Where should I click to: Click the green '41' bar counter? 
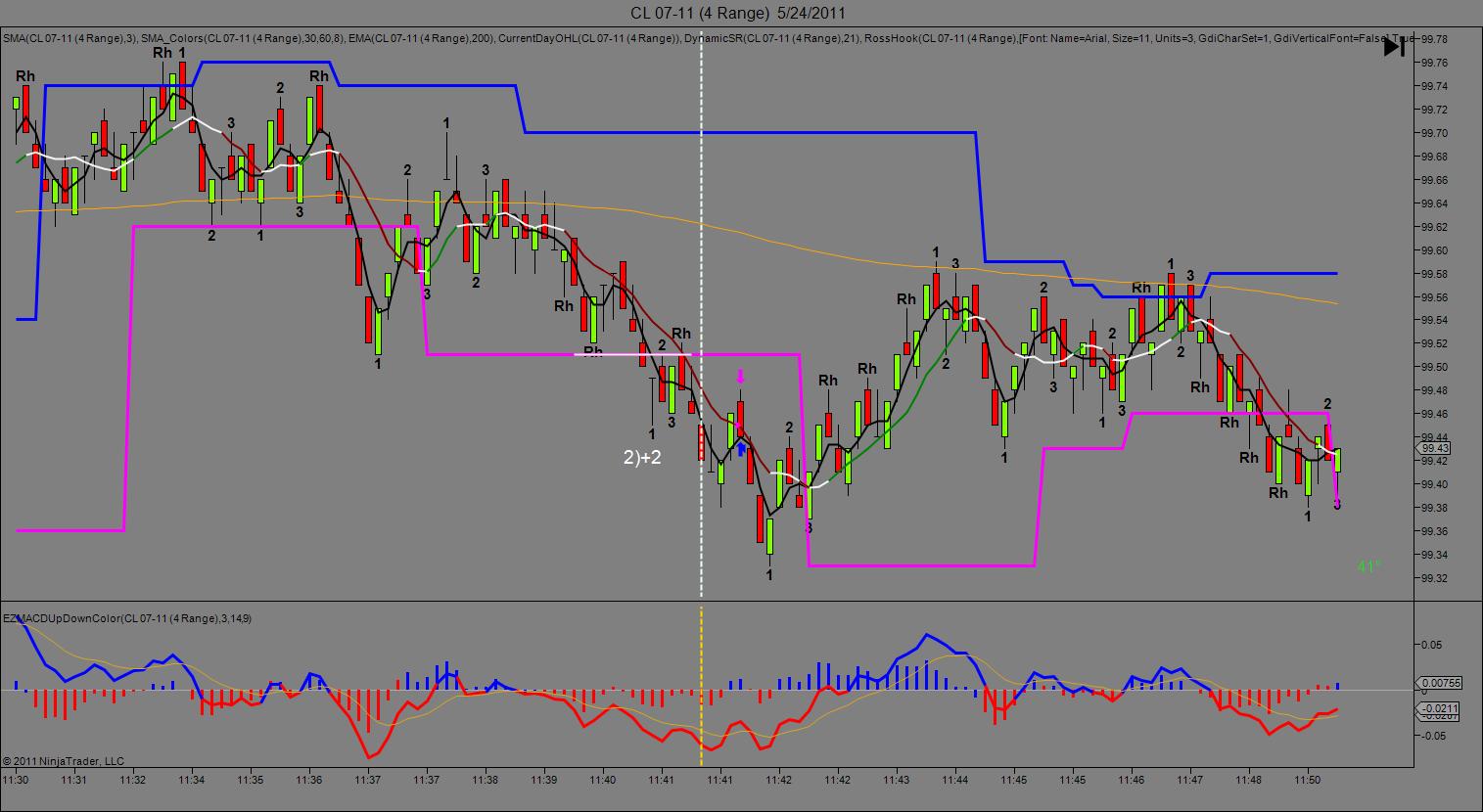pos(1367,565)
